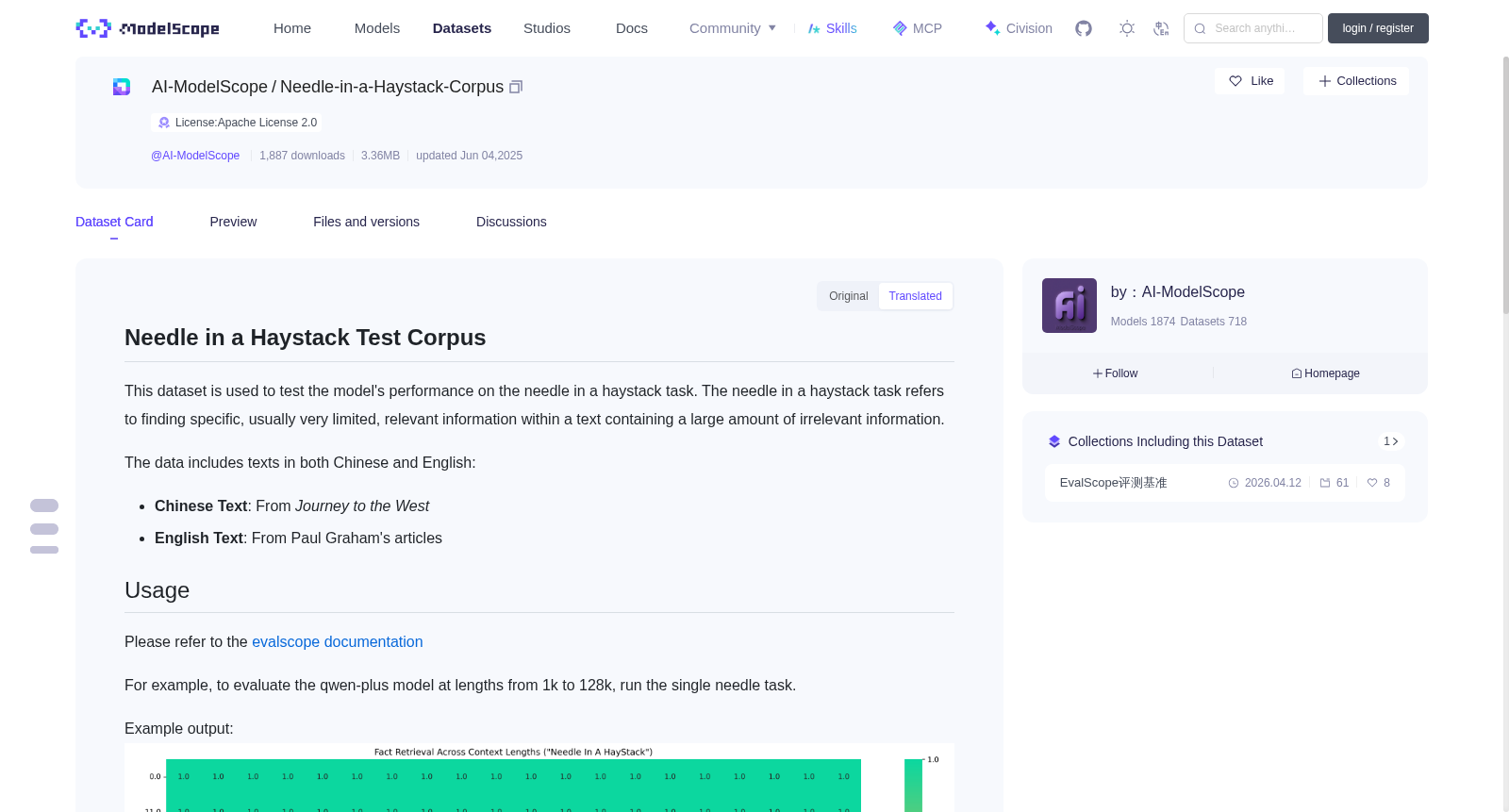Go to Home in navigation
Screen dimensions: 1509x812
tap(292, 28)
